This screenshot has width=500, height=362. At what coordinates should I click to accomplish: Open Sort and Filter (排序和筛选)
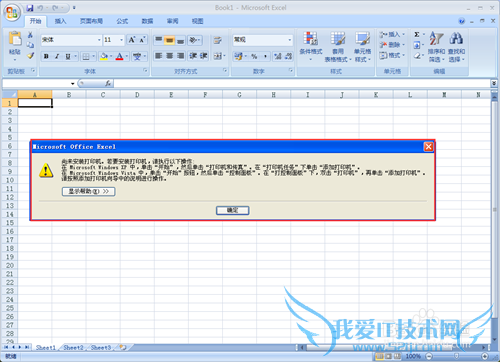pos(436,47)
